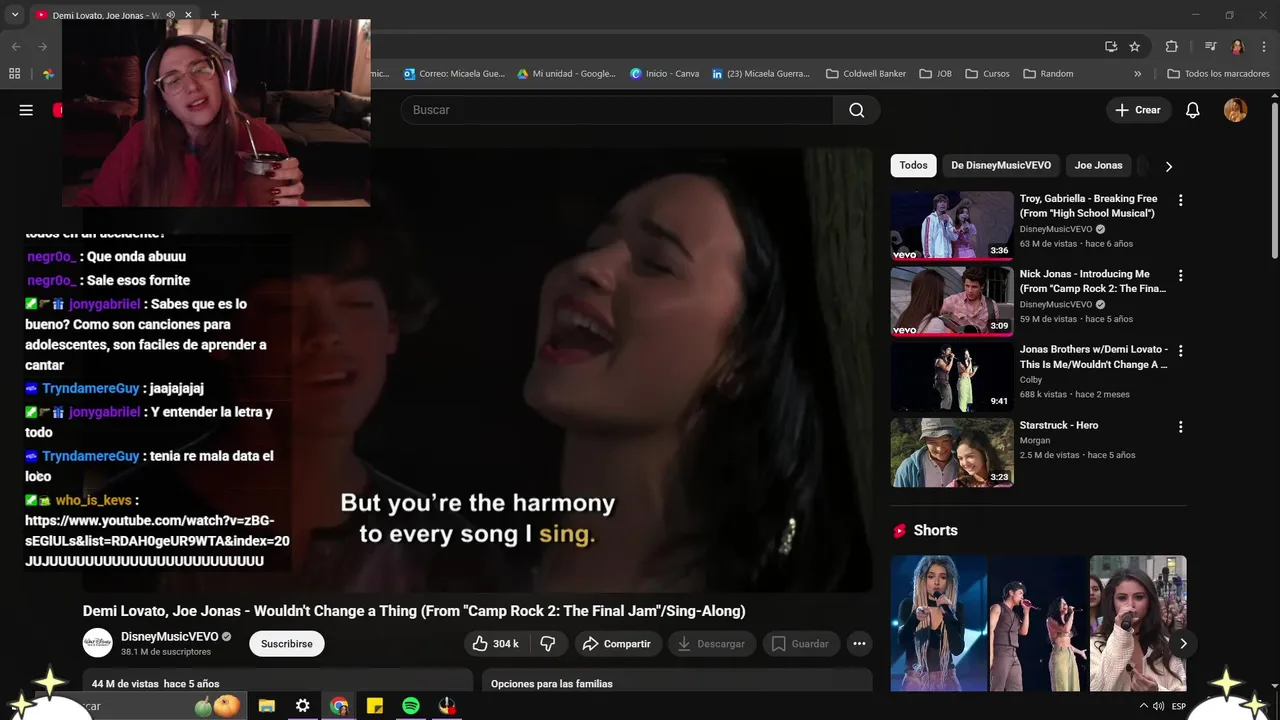Show next filter chips arrow
Viewport: 1280px width, 720px height.
pyautogui.click(x=1168, y=166)
